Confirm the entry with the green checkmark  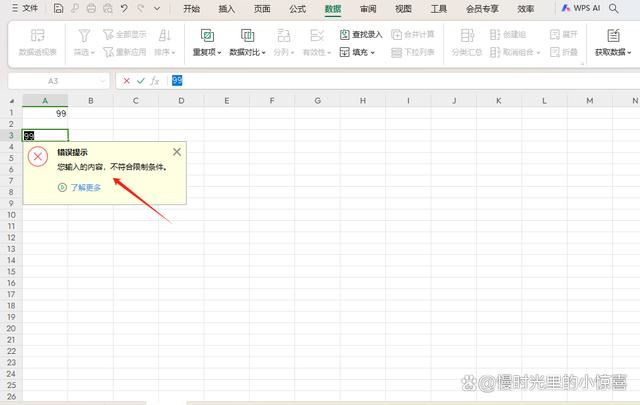point(140,80)
